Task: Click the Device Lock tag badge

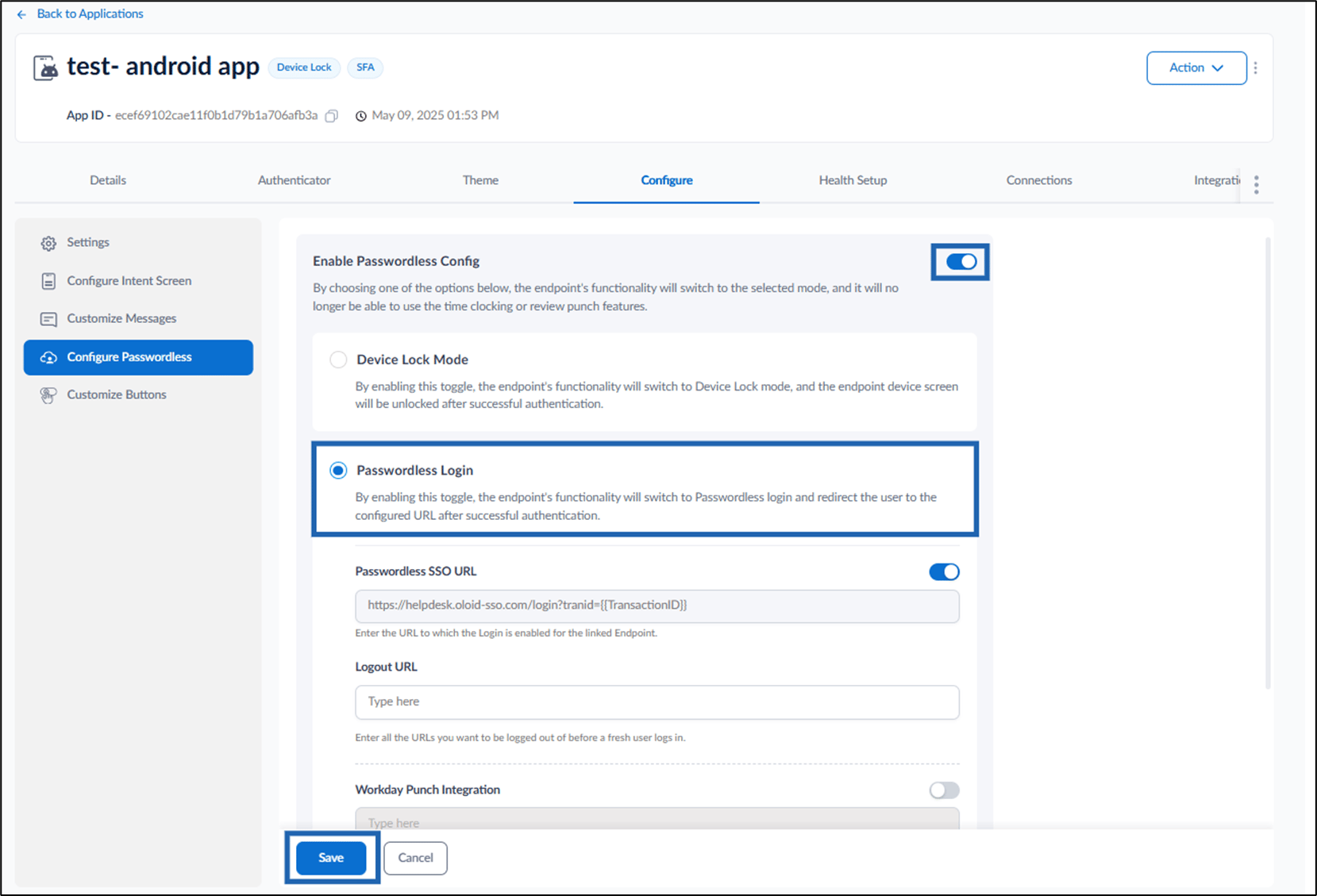Action: point(304,67)
